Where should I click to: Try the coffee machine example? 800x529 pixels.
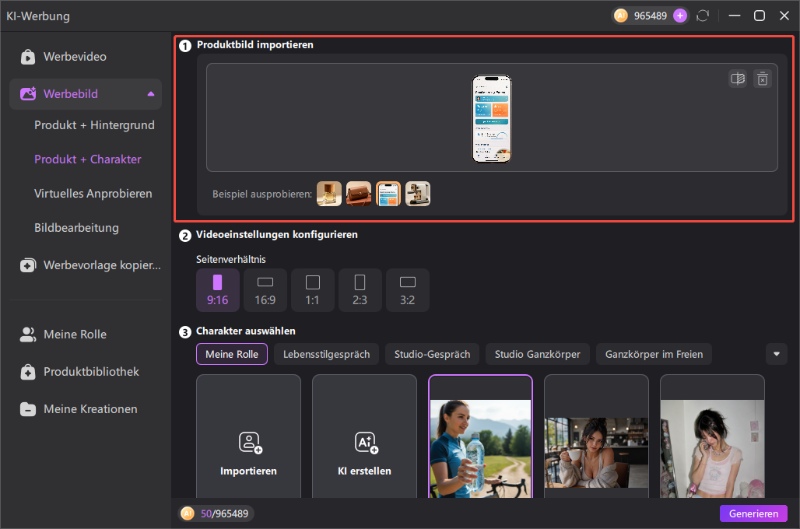418,194
